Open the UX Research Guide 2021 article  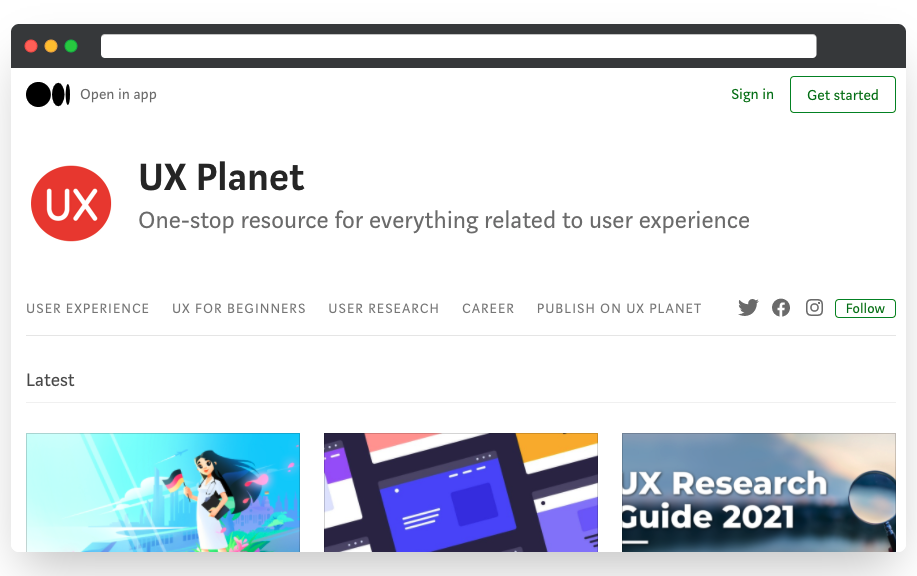point(759,492)
